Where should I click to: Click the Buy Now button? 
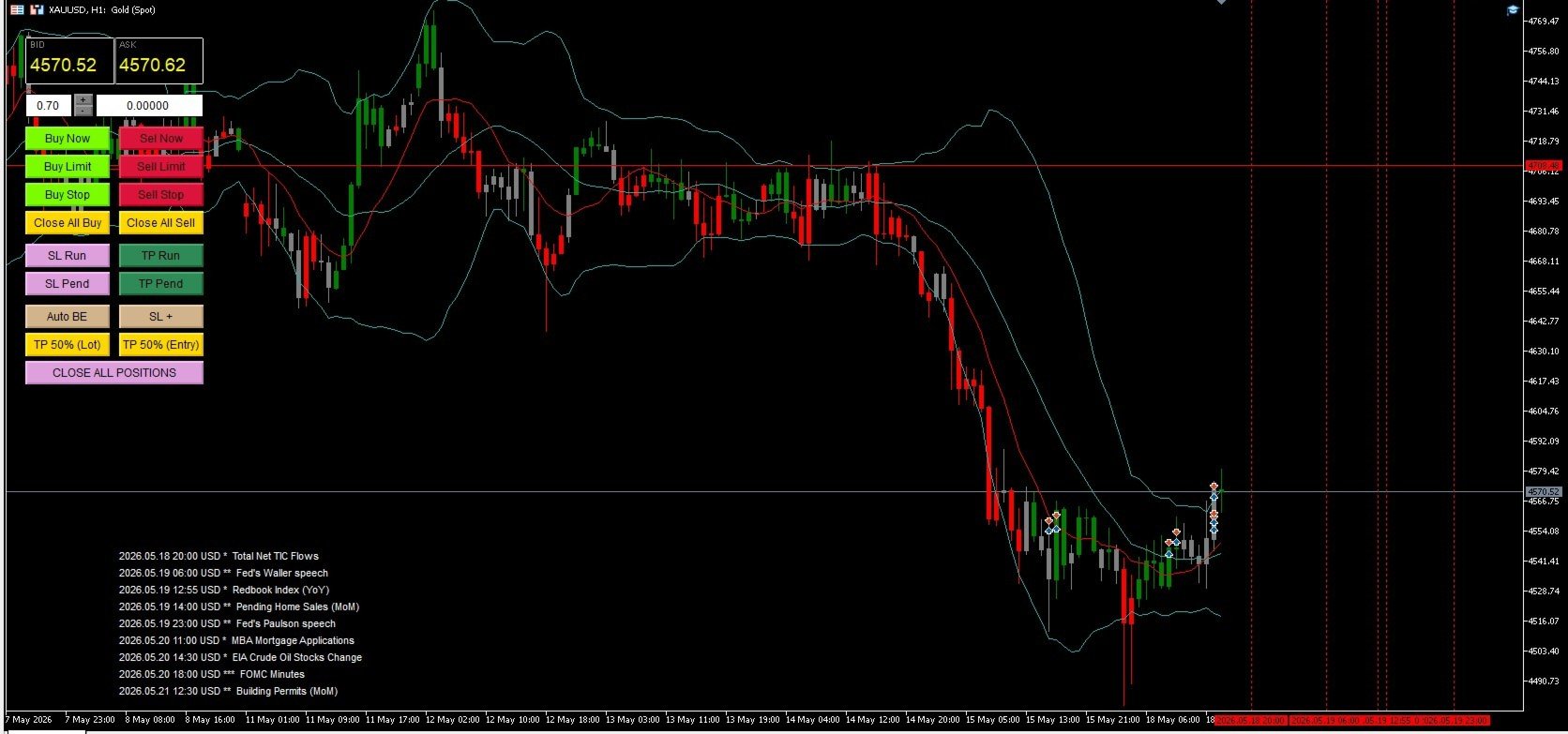pos(68,138)
